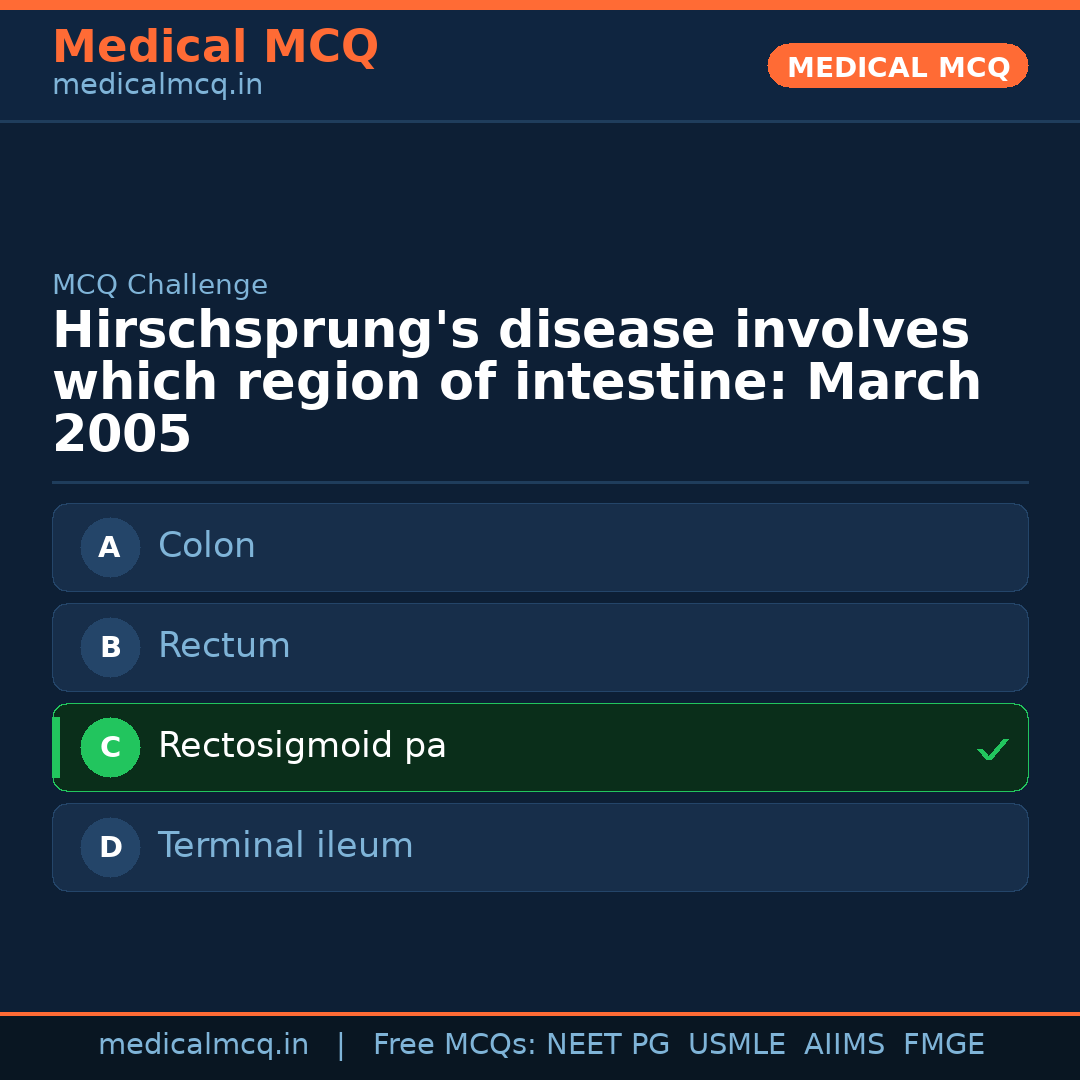Screen dimensions: 1080x1080
Task: Select the Colon answer text
Action: coord(207,546)
